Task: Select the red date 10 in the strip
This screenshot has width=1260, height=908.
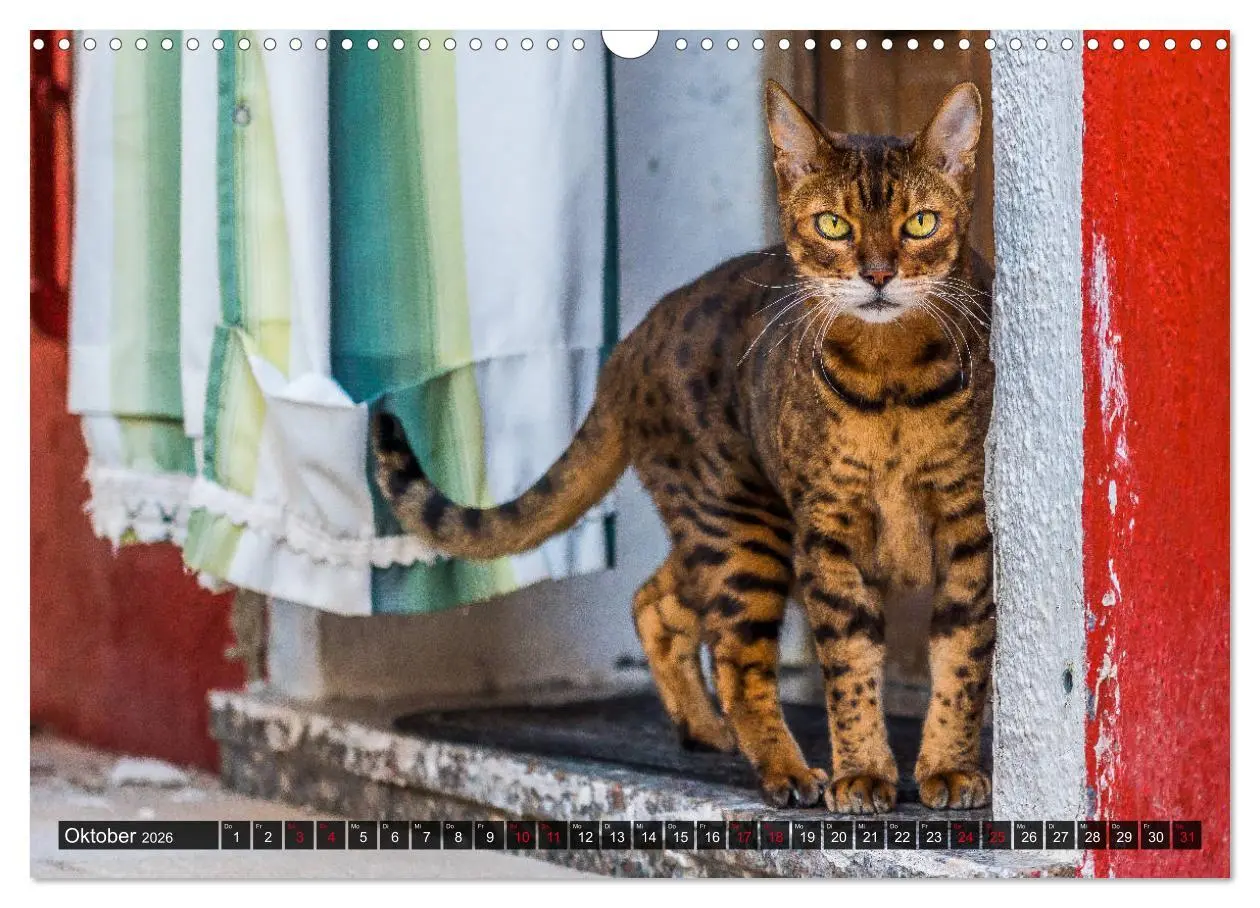Action: (x=521, y=836)
